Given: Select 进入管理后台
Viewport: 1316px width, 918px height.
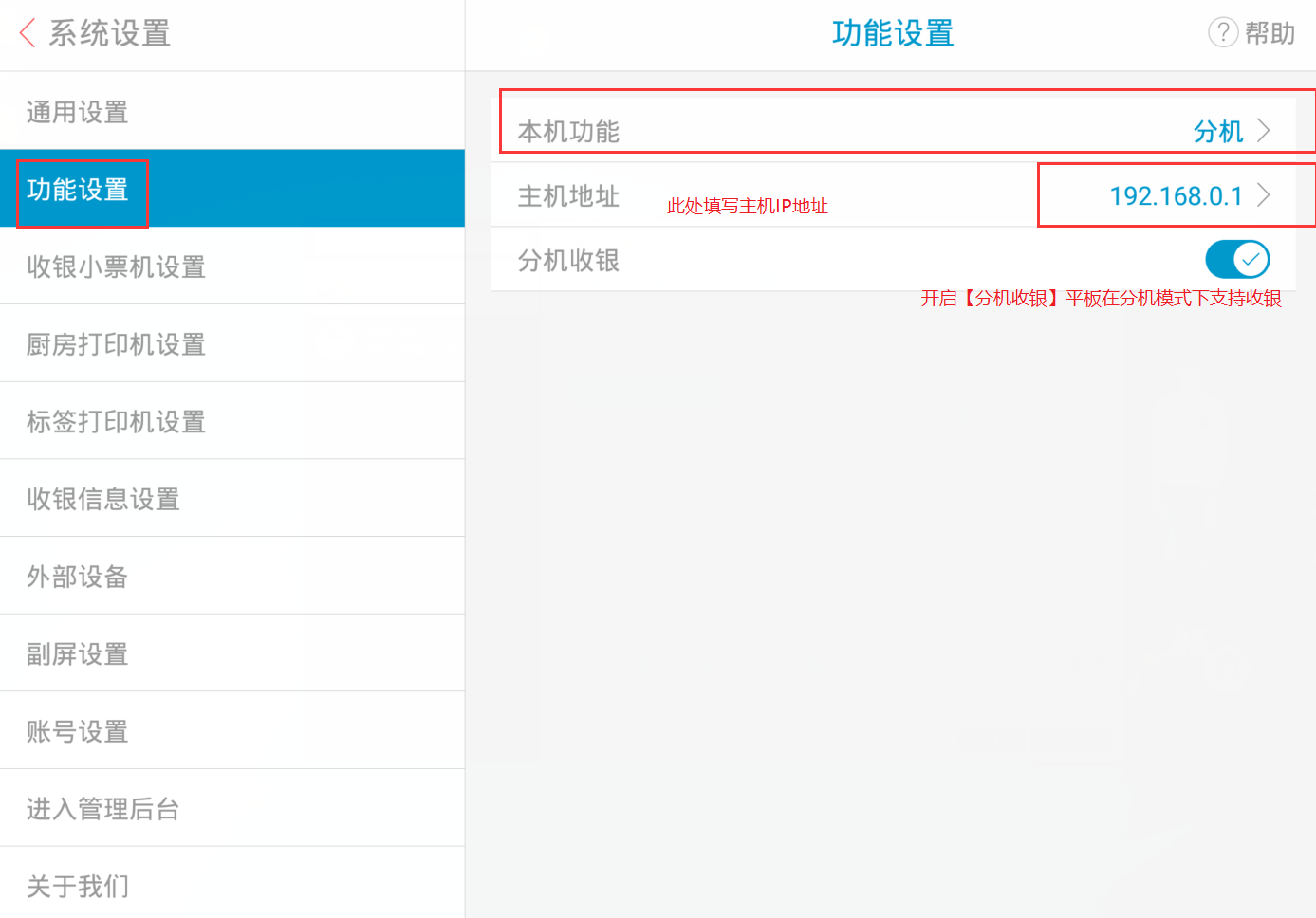Looking at the screenshot, I should point(232,809).
